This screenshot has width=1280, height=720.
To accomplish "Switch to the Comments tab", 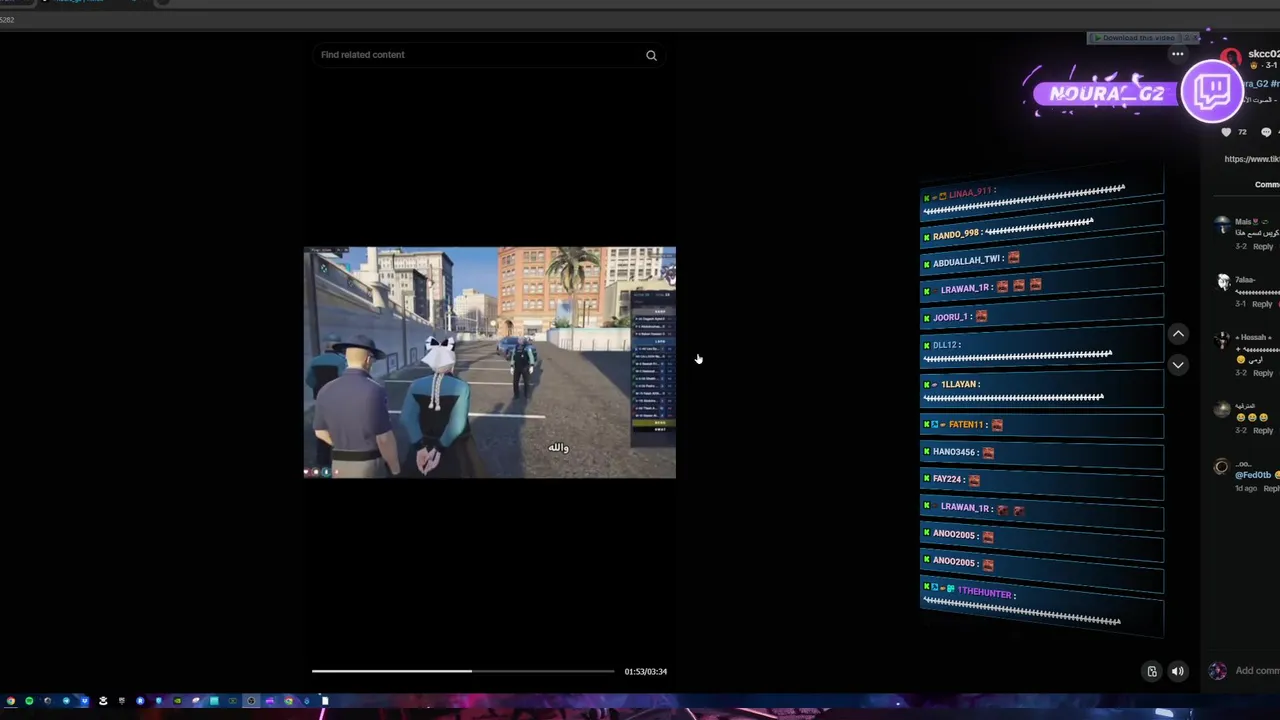I will click(1267, 185).
